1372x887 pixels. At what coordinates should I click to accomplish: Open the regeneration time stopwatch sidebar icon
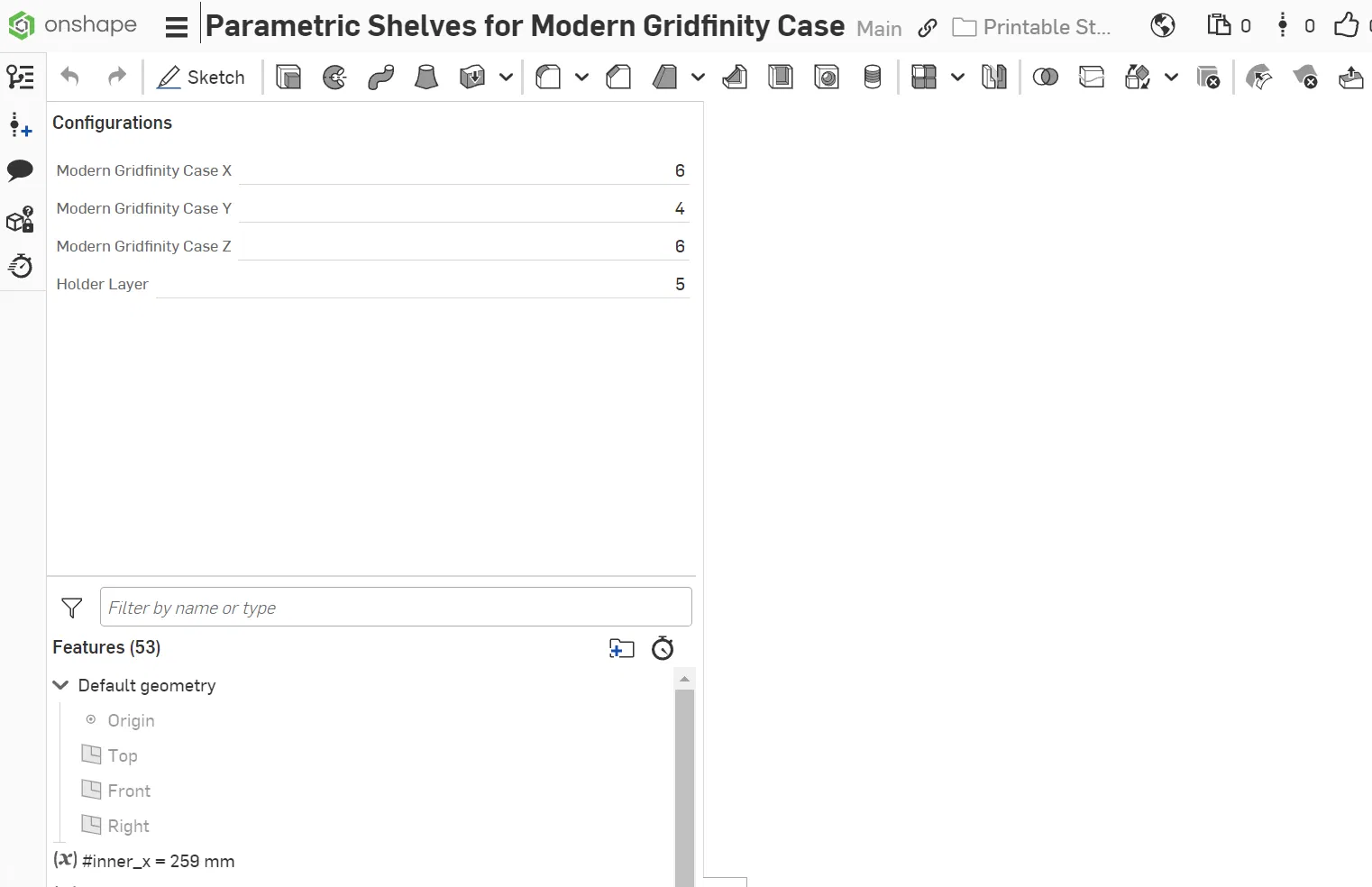click(20, 266)
